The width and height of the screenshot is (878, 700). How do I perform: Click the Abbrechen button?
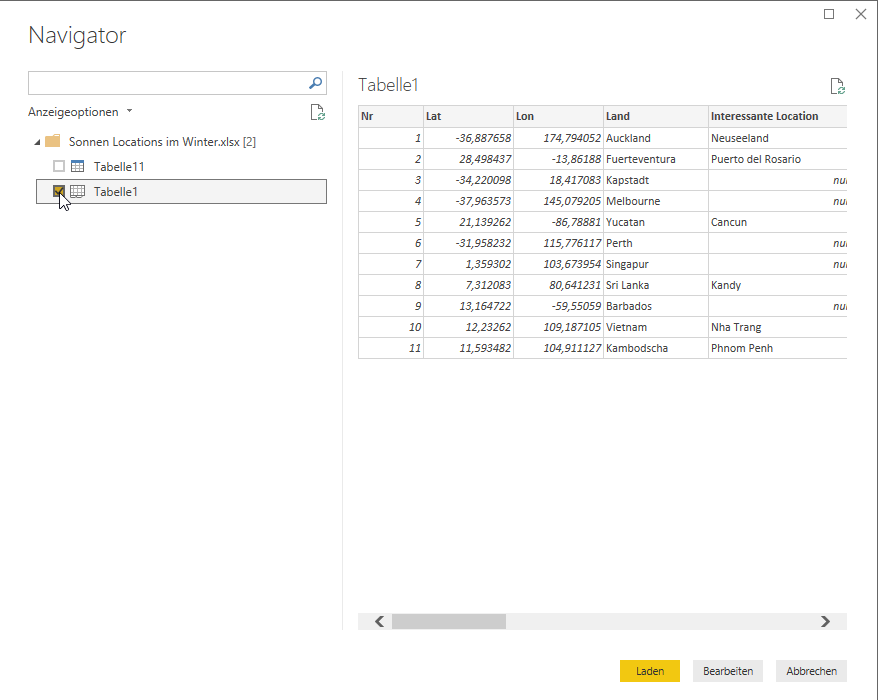coord(811,671)
